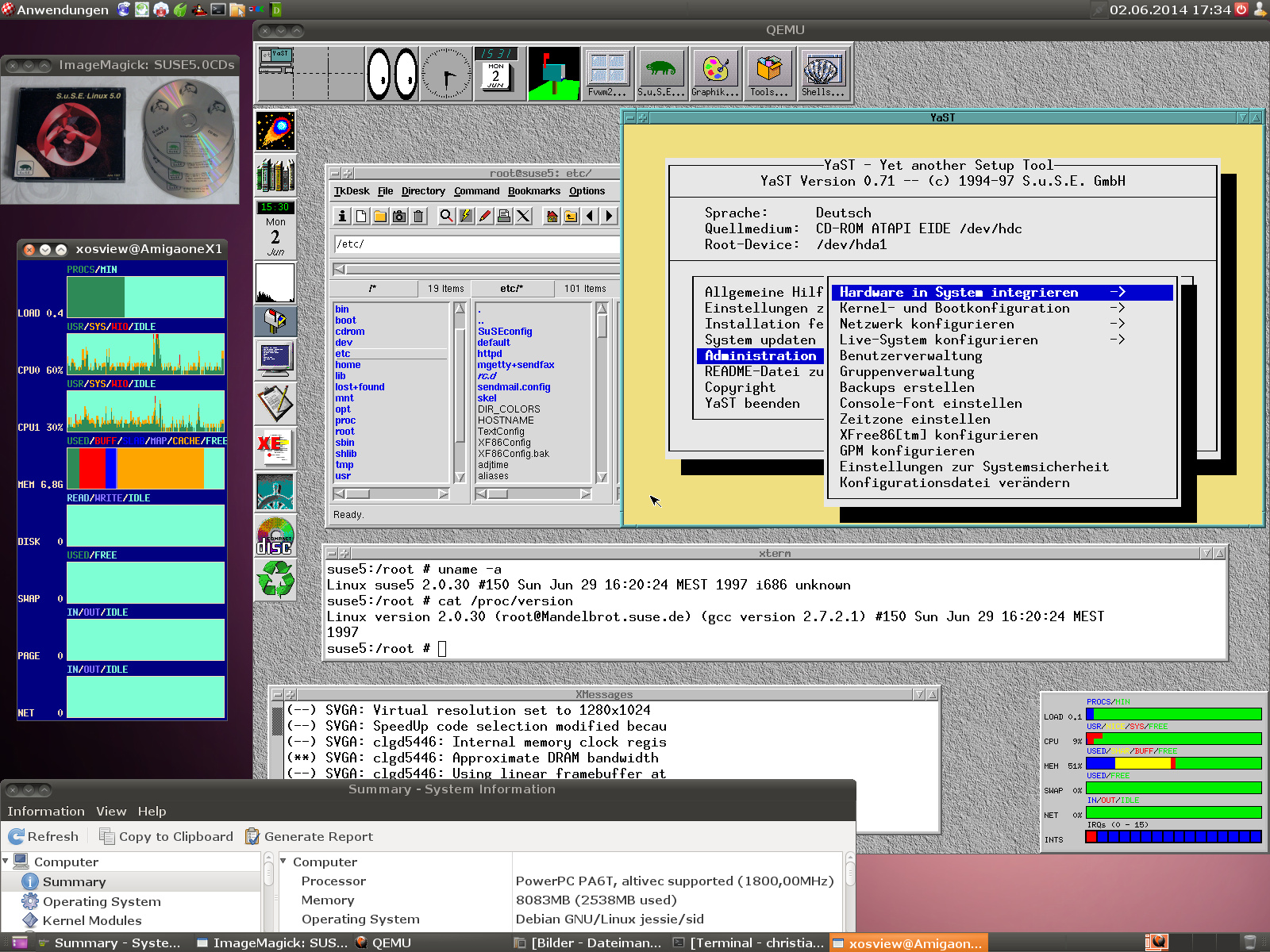Click the back arrow icon in TkDesk toolbar

coord(590,216)
